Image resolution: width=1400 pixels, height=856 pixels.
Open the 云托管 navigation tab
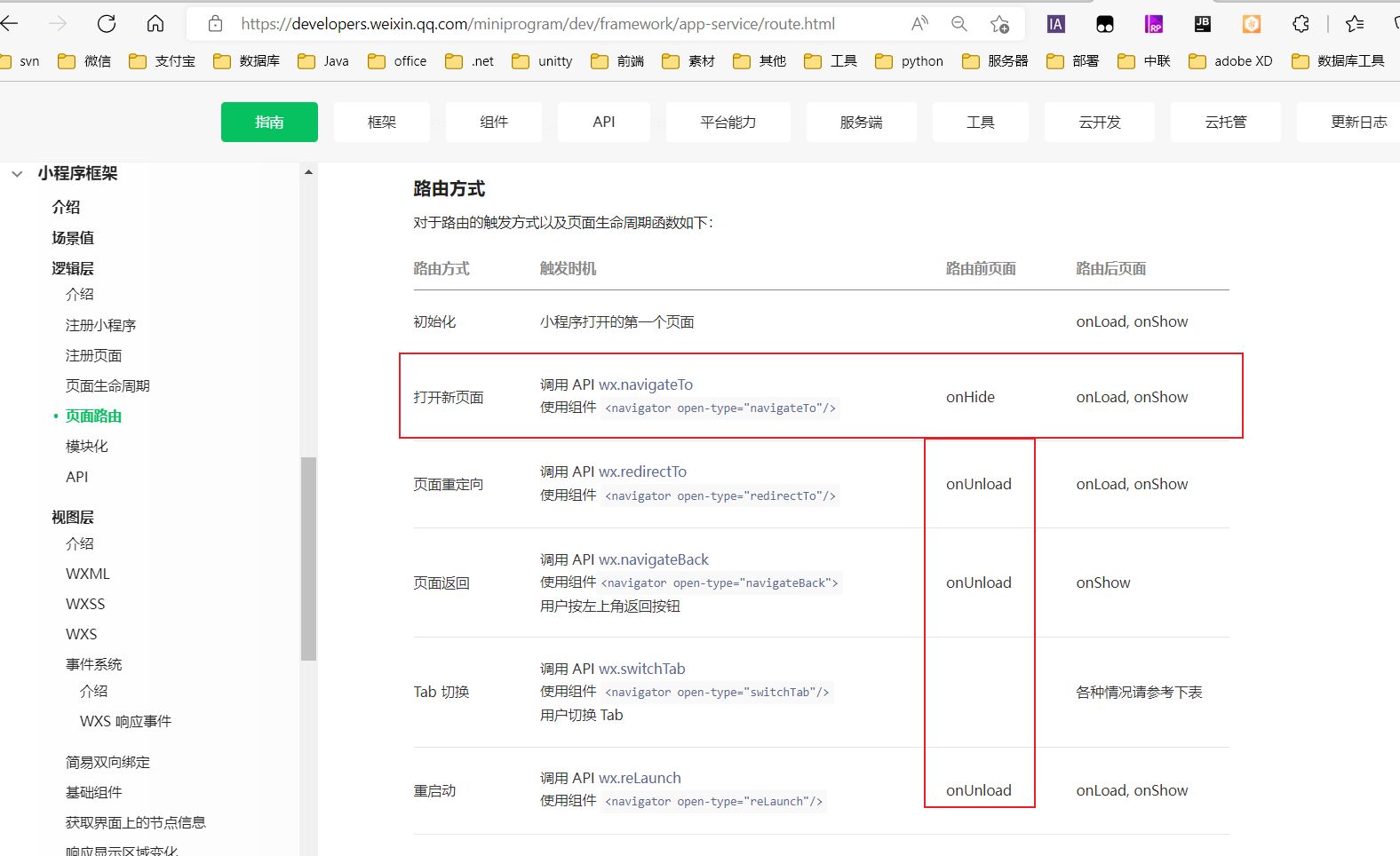click(x=1226, y=122)
